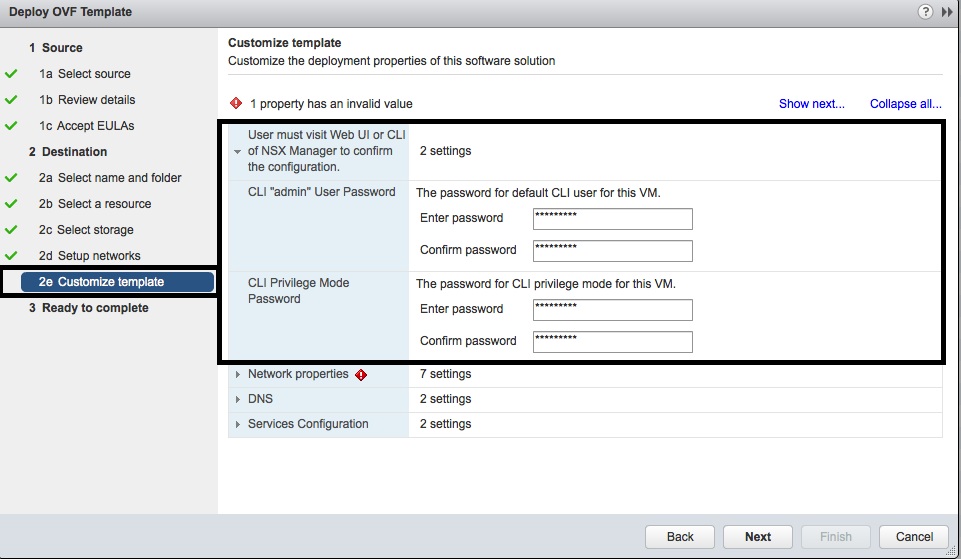Click green checkmark next to Select source

pos(11,74)
